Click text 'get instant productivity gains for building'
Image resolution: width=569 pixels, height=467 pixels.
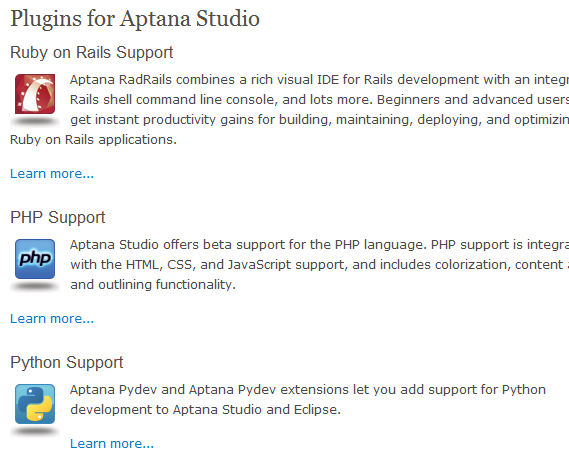pos(201,120)
